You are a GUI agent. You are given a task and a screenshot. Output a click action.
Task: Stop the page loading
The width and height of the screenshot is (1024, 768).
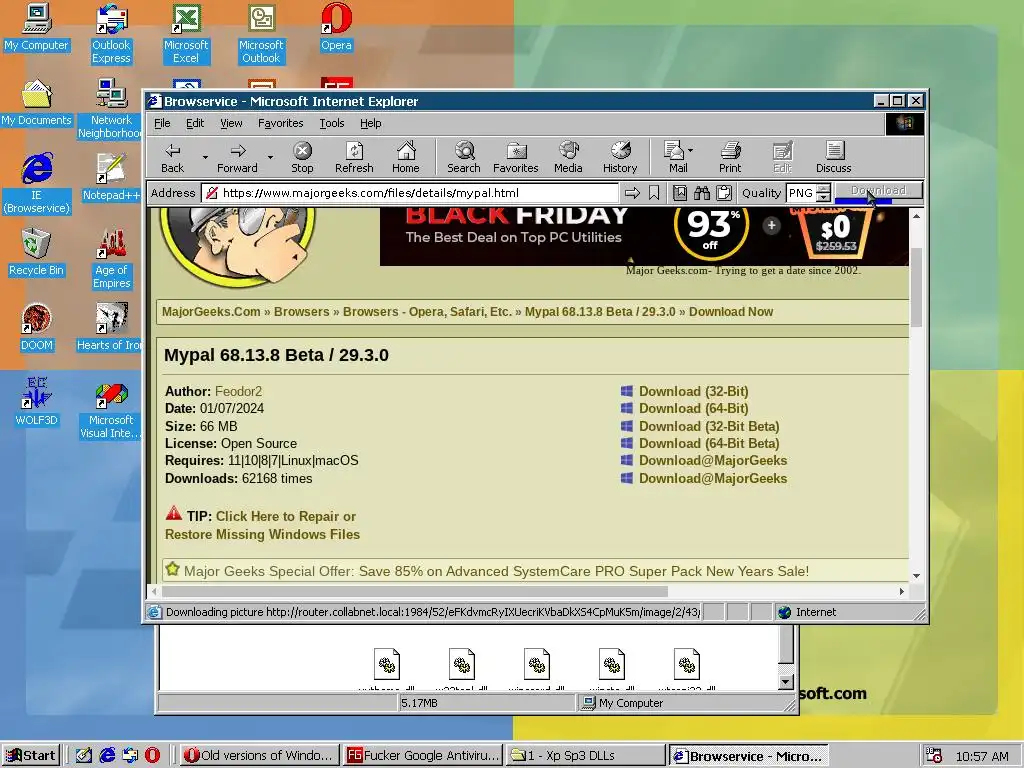point(302,158)
